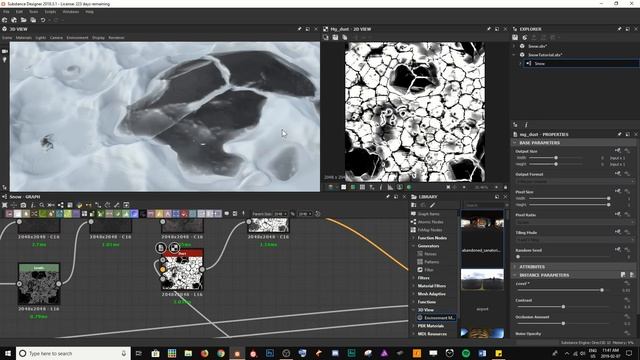Image resolution: width=640 pixels, height=360 pixels.
Task: Open the File menu
Action: tap(6, 12)
